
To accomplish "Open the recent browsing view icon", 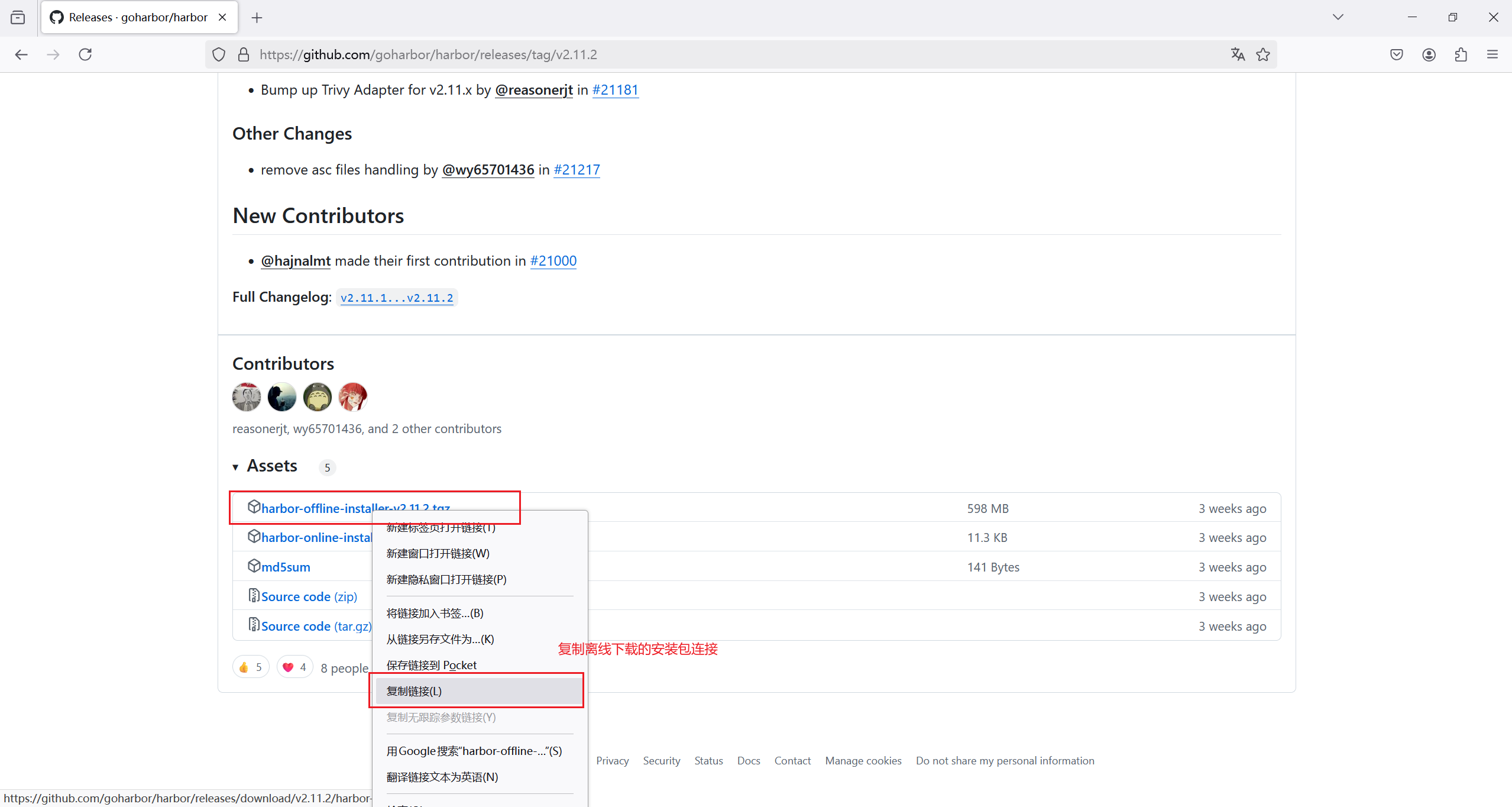I will coord(18,17).
